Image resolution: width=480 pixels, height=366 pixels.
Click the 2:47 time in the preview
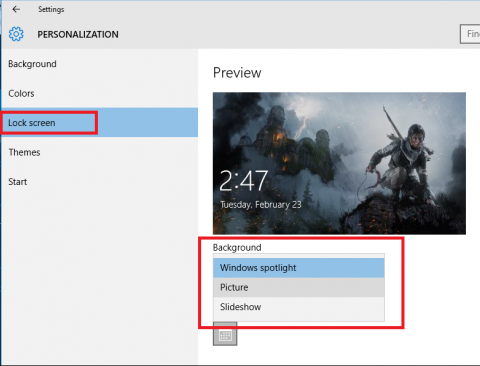click(x=244, y=181)
